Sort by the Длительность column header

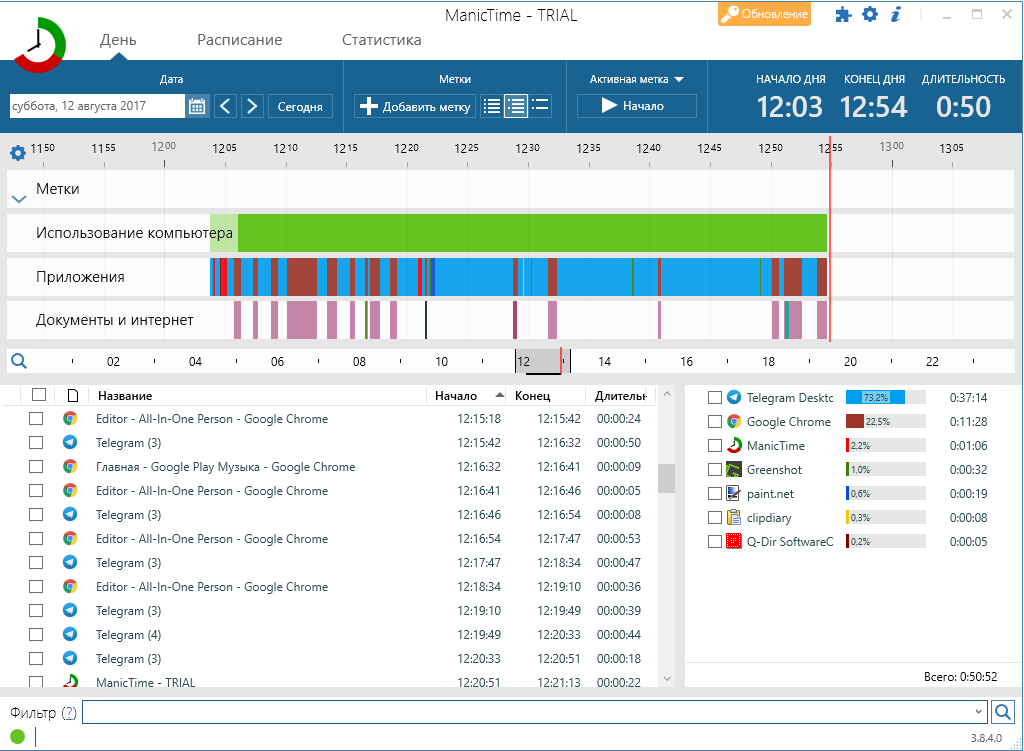click(x=620, y=395)
